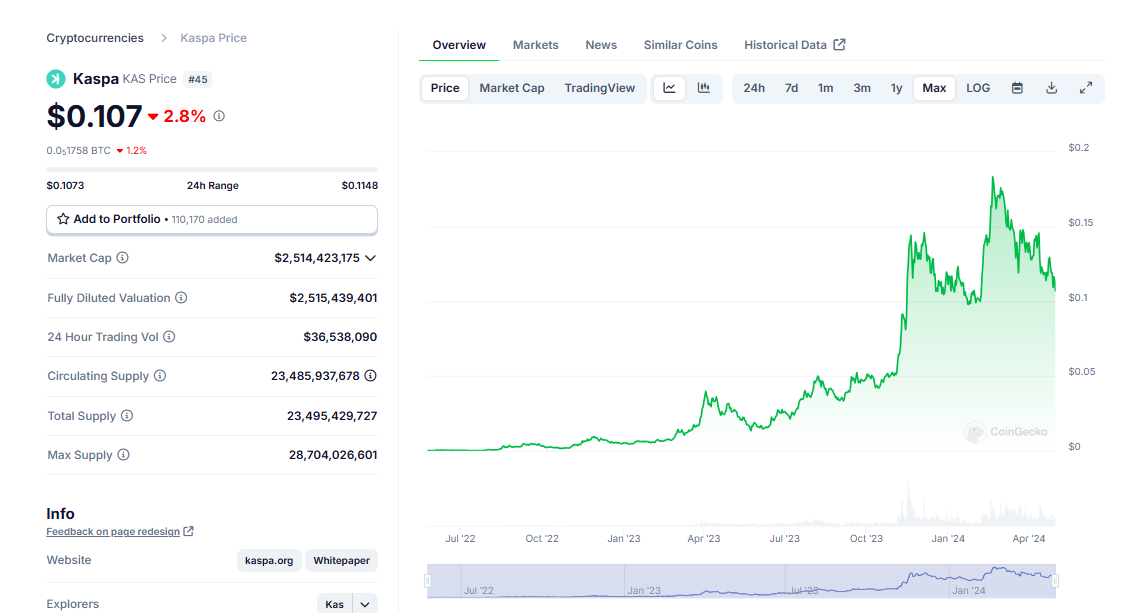
Task: Go to Cryptocurrencies breadcrumb link
Action: [x=95, y=38]
